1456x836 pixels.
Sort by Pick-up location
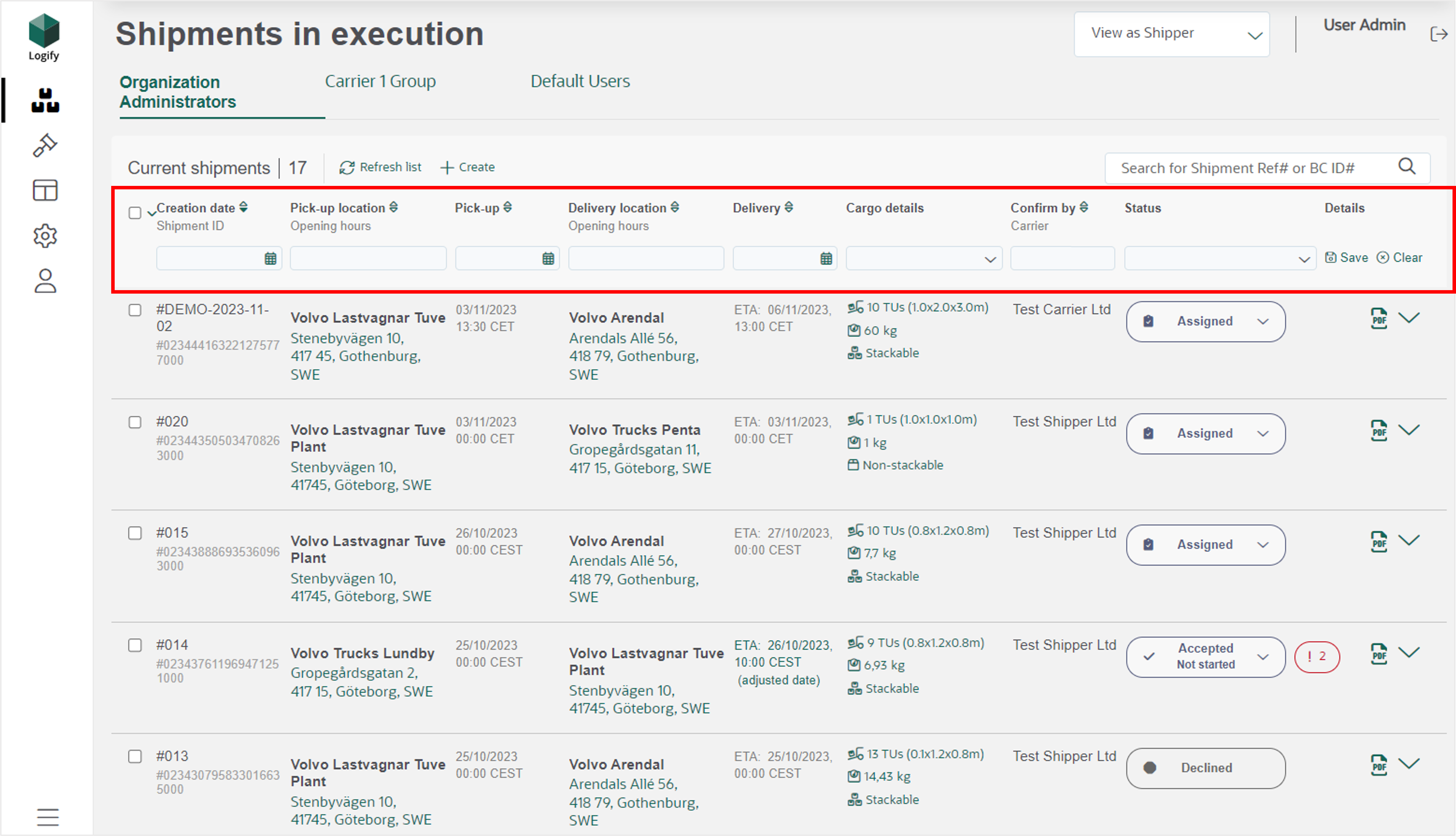coord(393,207)
